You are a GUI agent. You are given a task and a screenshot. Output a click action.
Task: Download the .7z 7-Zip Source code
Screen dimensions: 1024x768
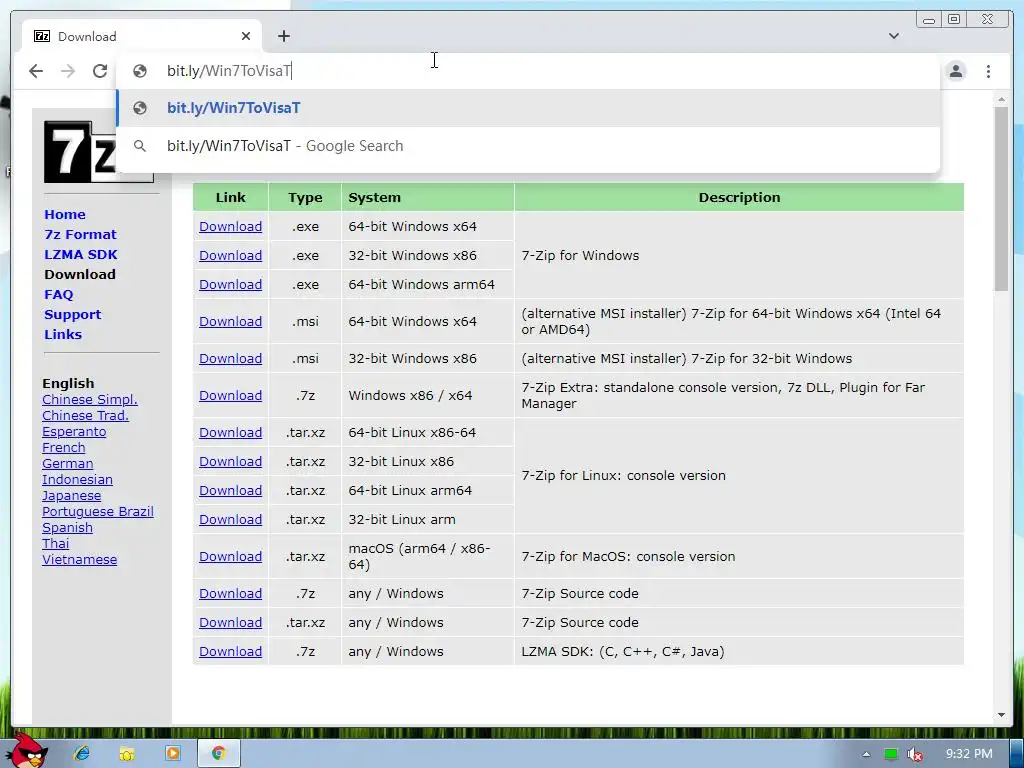click(231, 593)
